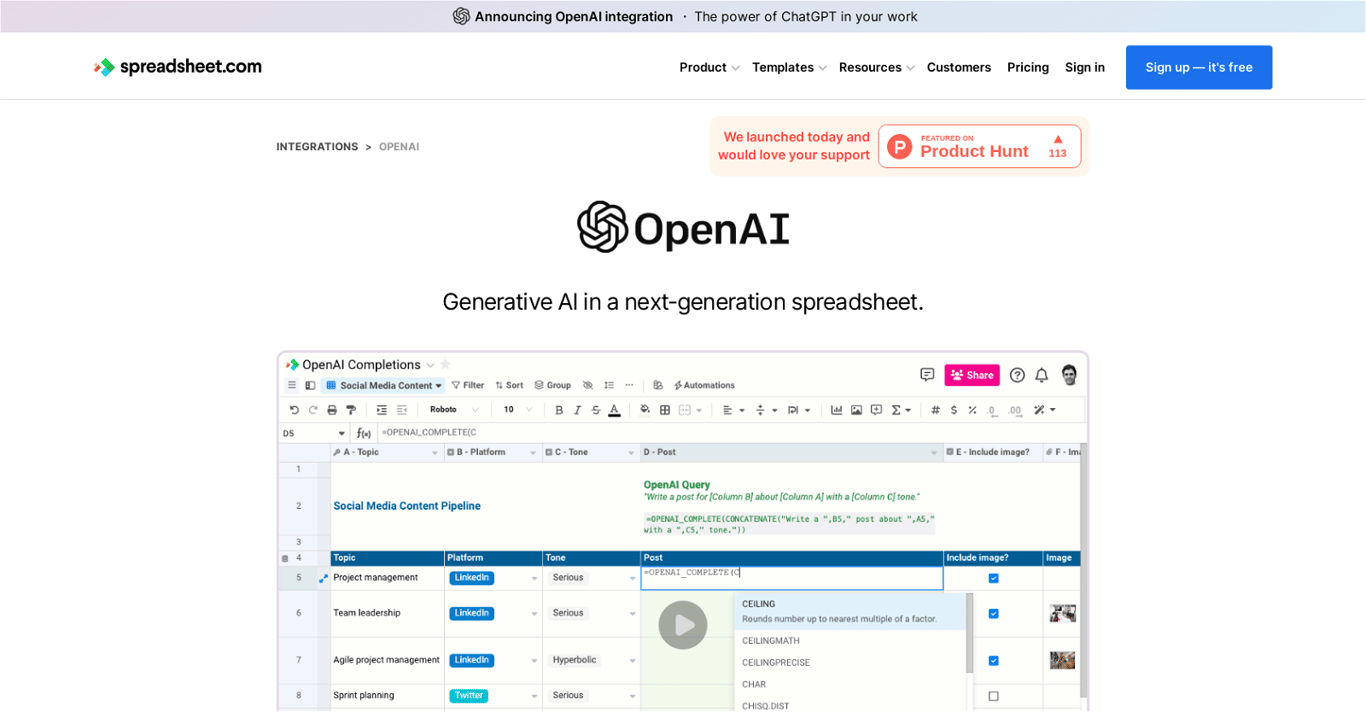
Task: Click the percent format icon
Action: point(972,410)
